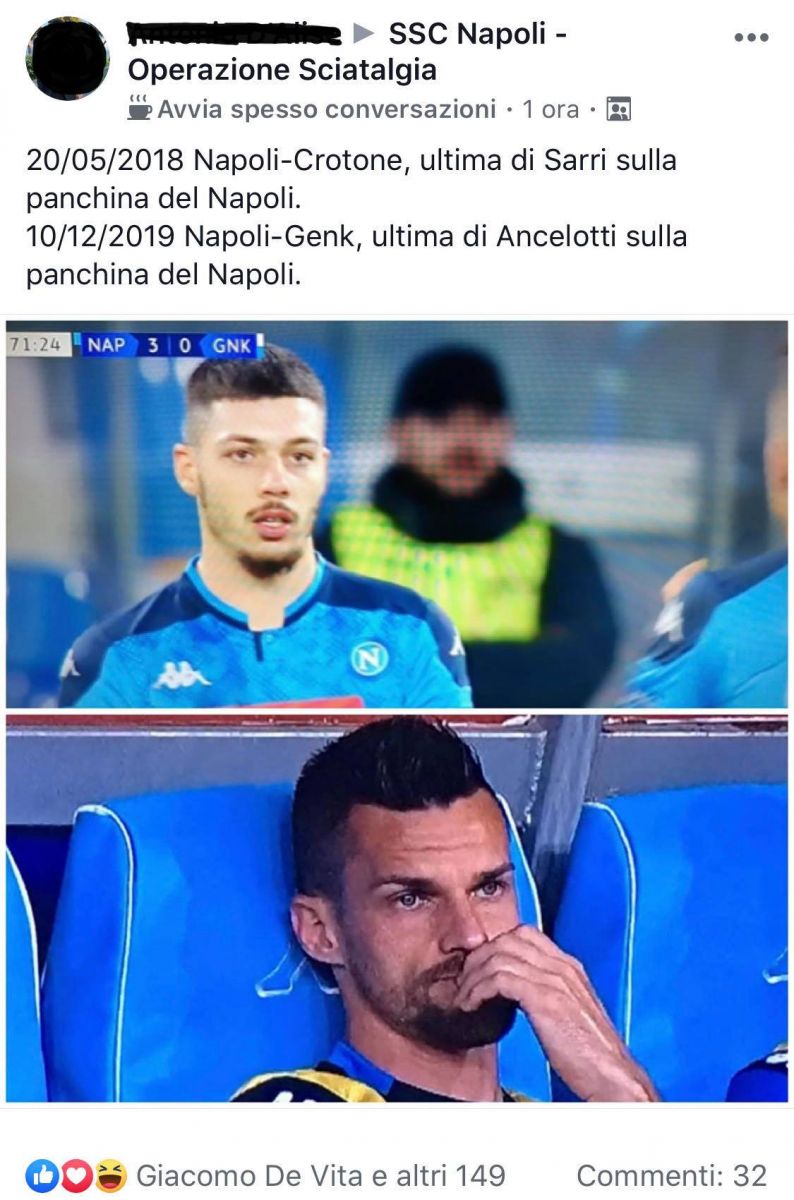Click the white Kappa logo on the blue jersey
The image size is (794, 1200).
[x=181, y=676]
